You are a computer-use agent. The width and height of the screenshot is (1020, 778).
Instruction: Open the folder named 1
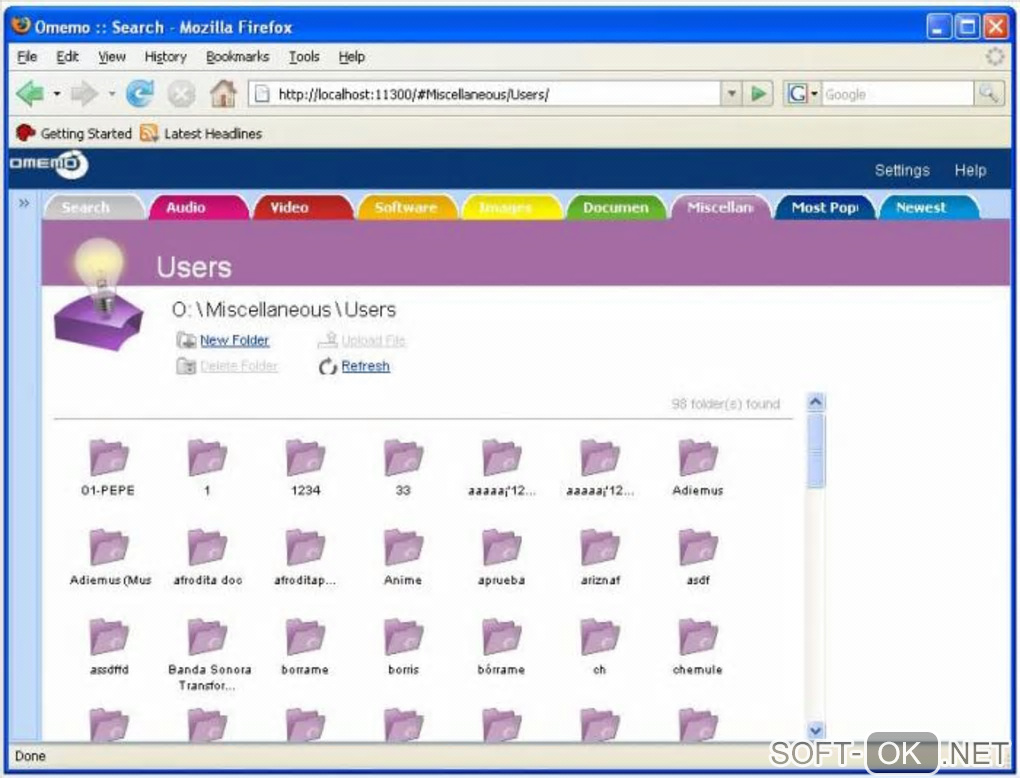coord(207,468)
